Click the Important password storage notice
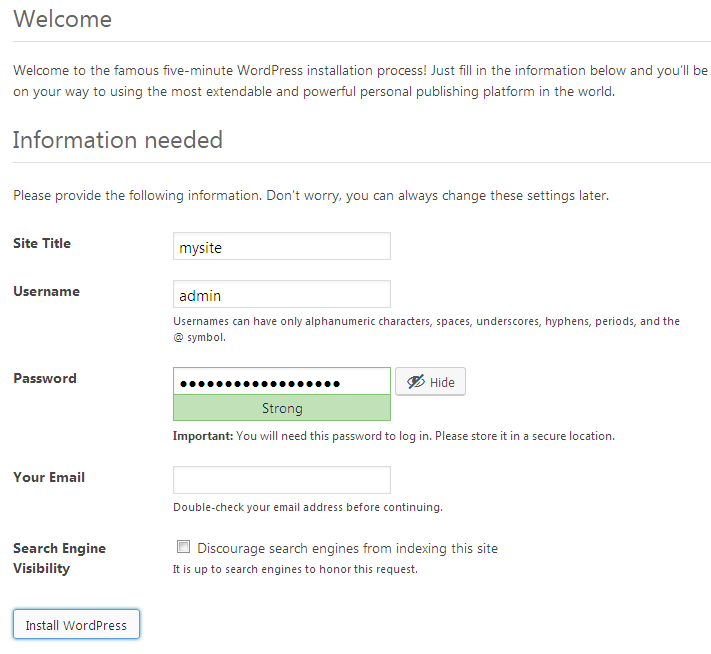 click(x=394, y=436)
